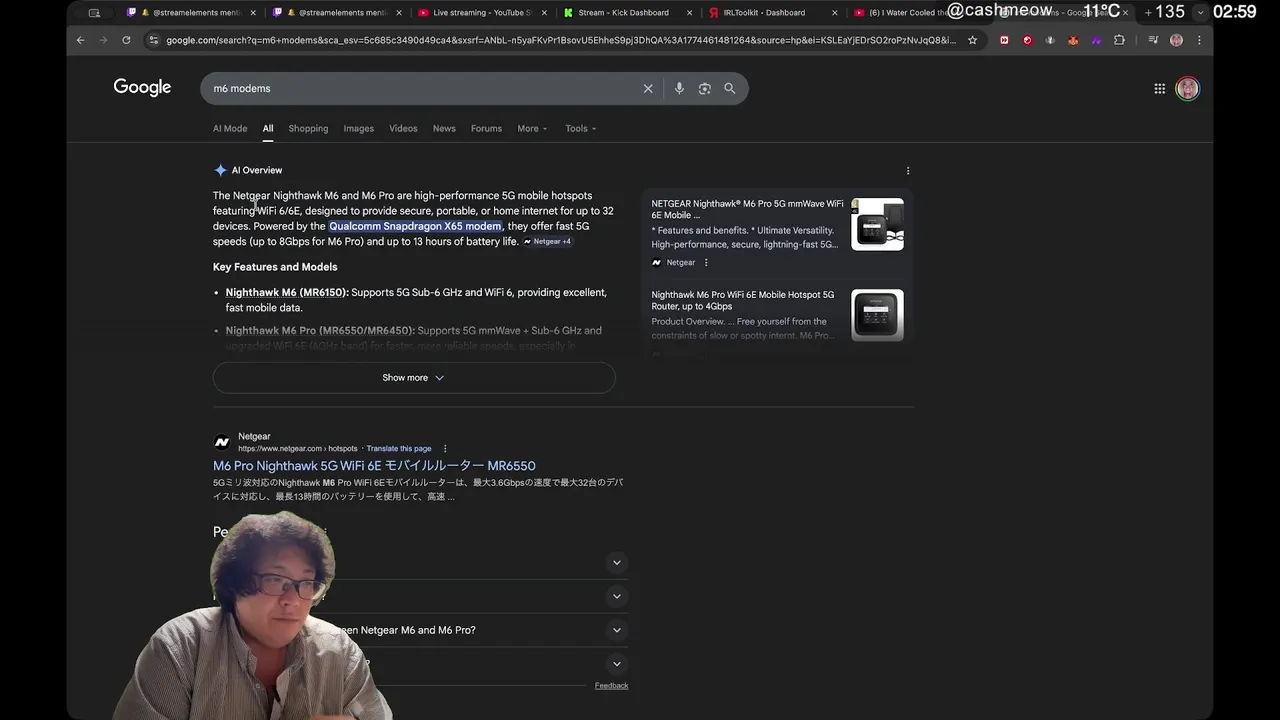Click the browser address bar URL
Viewport: 1280px width, 720px height.
[560, 40]
